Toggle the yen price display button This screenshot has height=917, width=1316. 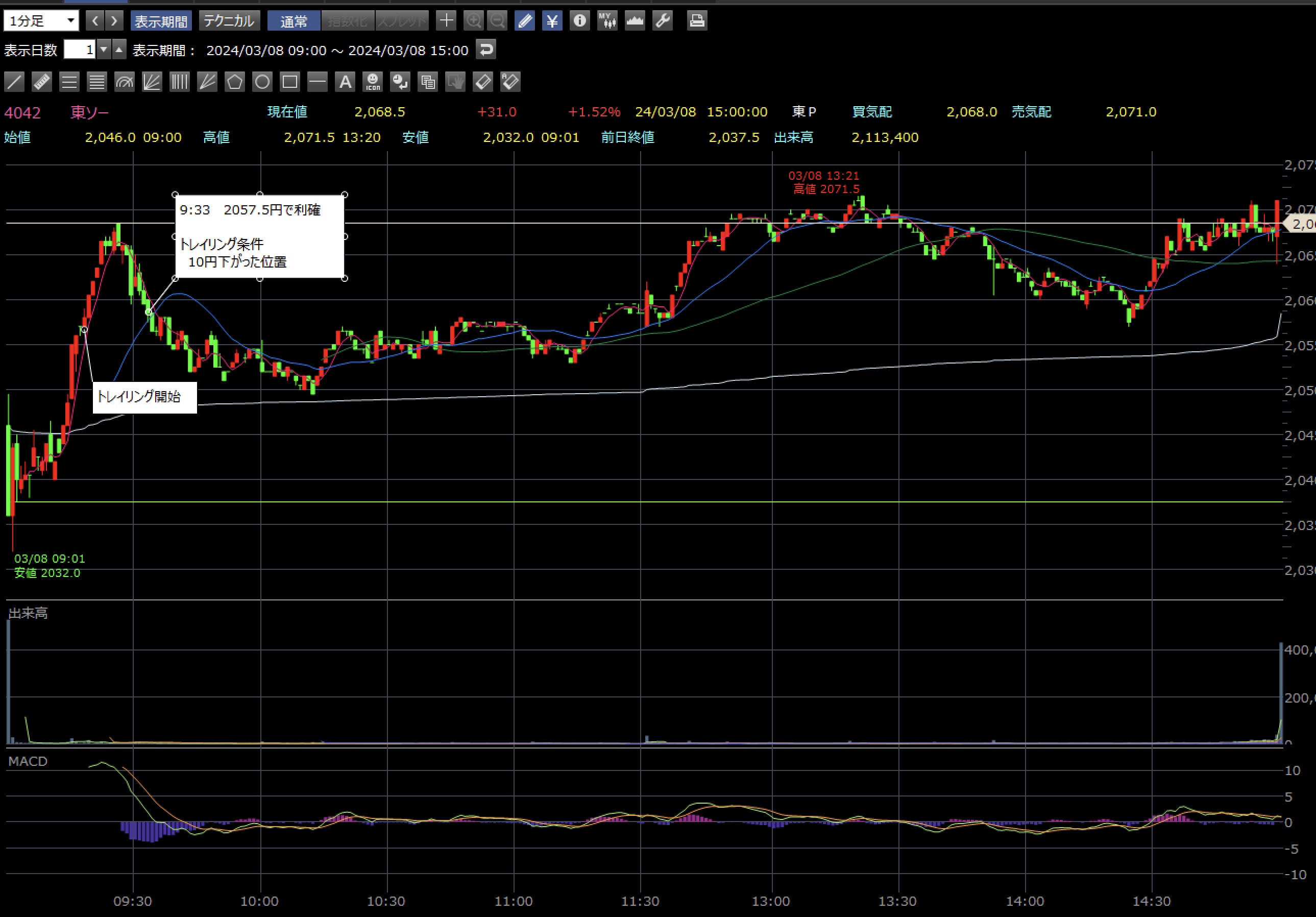[x=552, y=21]
